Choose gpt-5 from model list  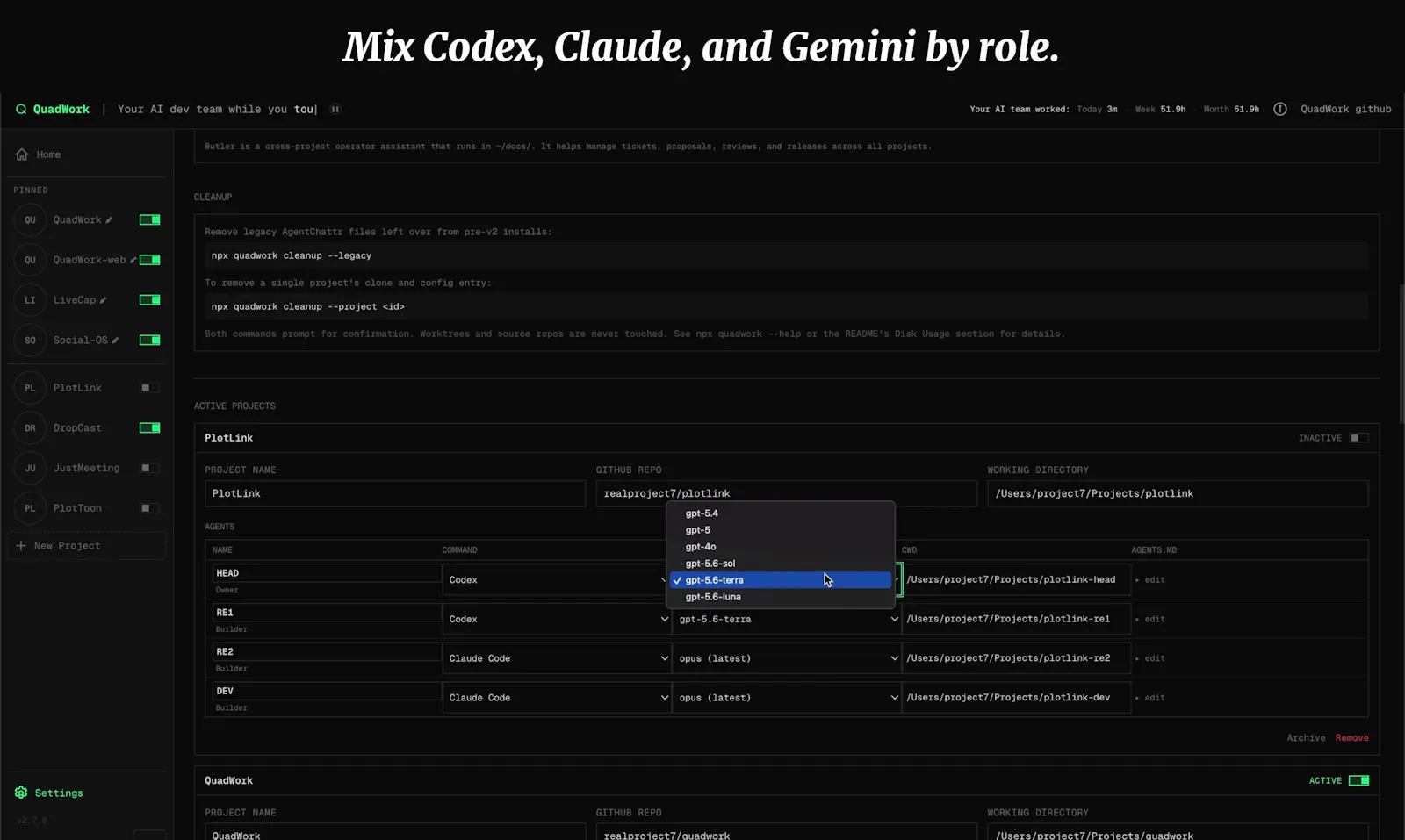[x=781, y=530]
